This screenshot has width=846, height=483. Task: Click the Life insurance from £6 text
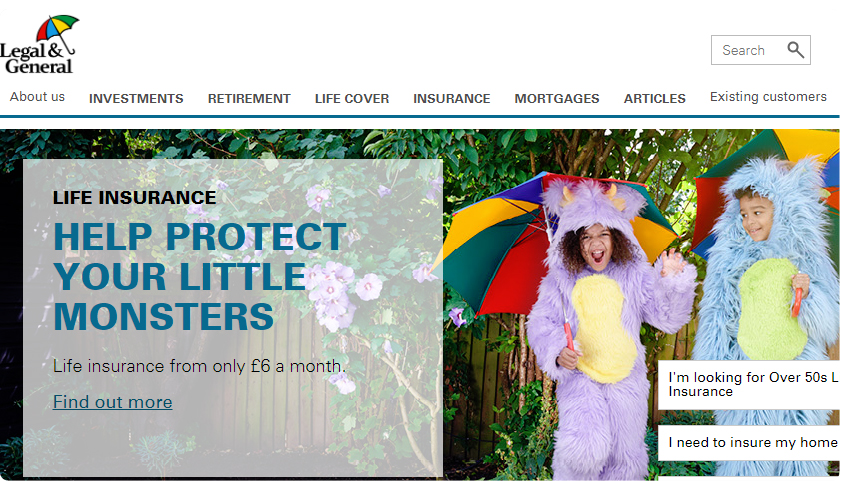click(199, 366)
